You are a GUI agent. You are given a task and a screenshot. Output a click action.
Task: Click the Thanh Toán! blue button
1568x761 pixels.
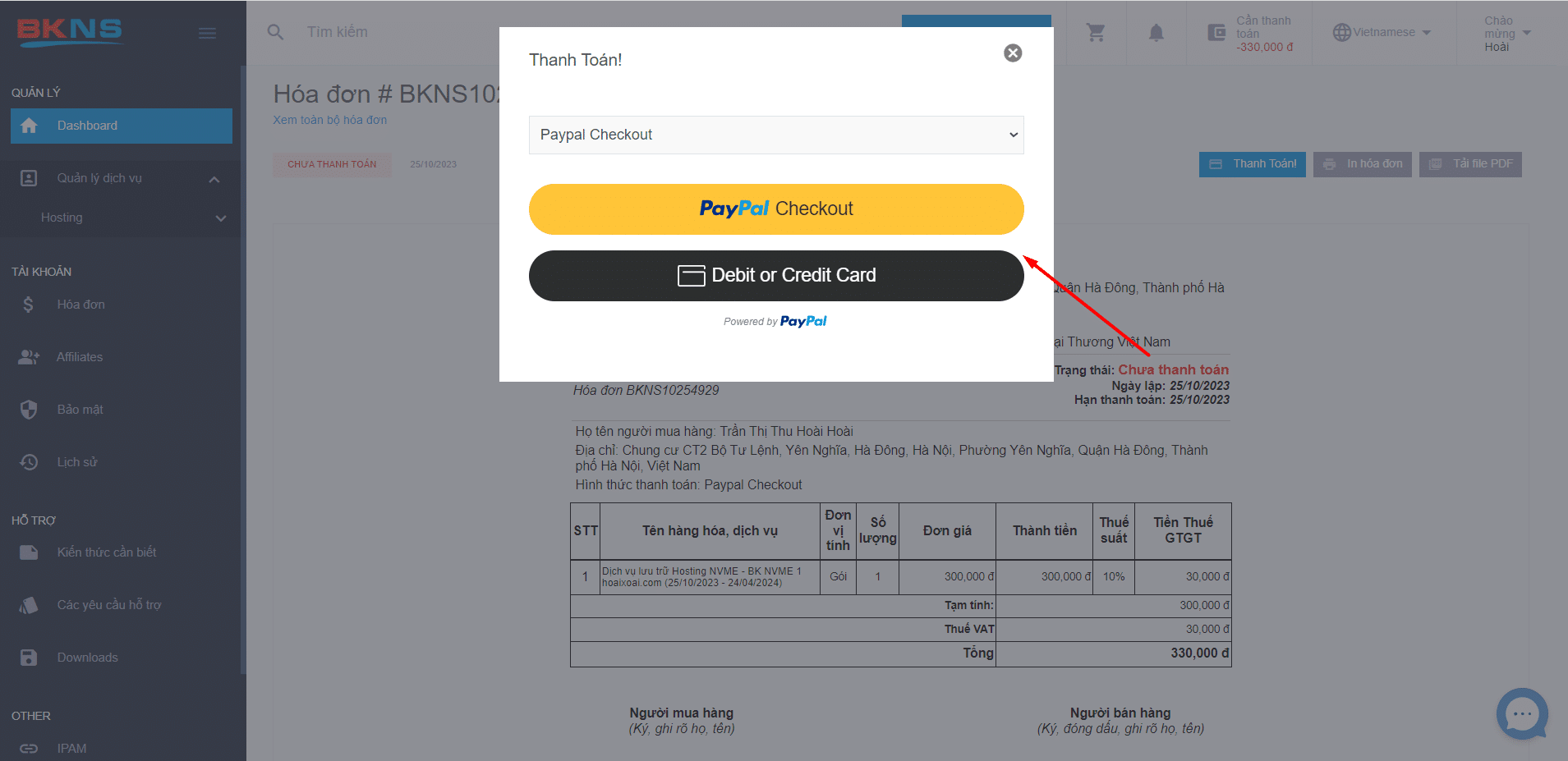click(1253, 164)
